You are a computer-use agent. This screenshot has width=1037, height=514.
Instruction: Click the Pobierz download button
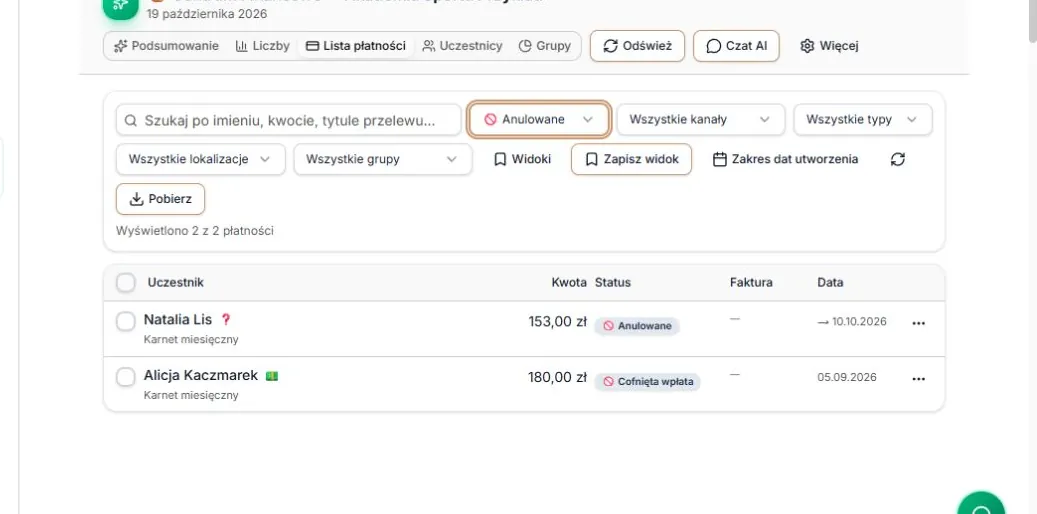[161, 199]
